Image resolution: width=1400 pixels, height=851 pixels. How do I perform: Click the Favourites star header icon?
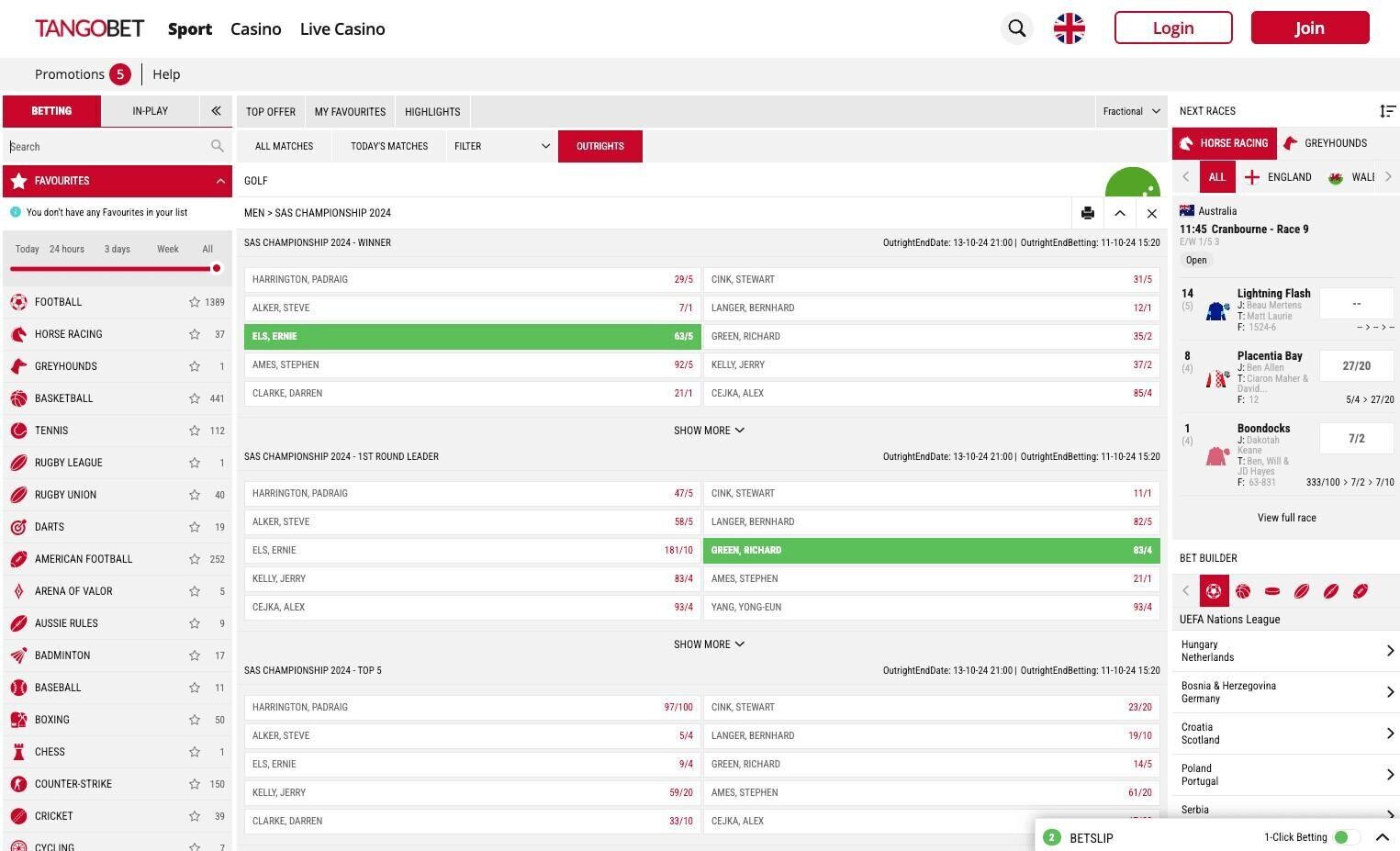click(18, 181)
